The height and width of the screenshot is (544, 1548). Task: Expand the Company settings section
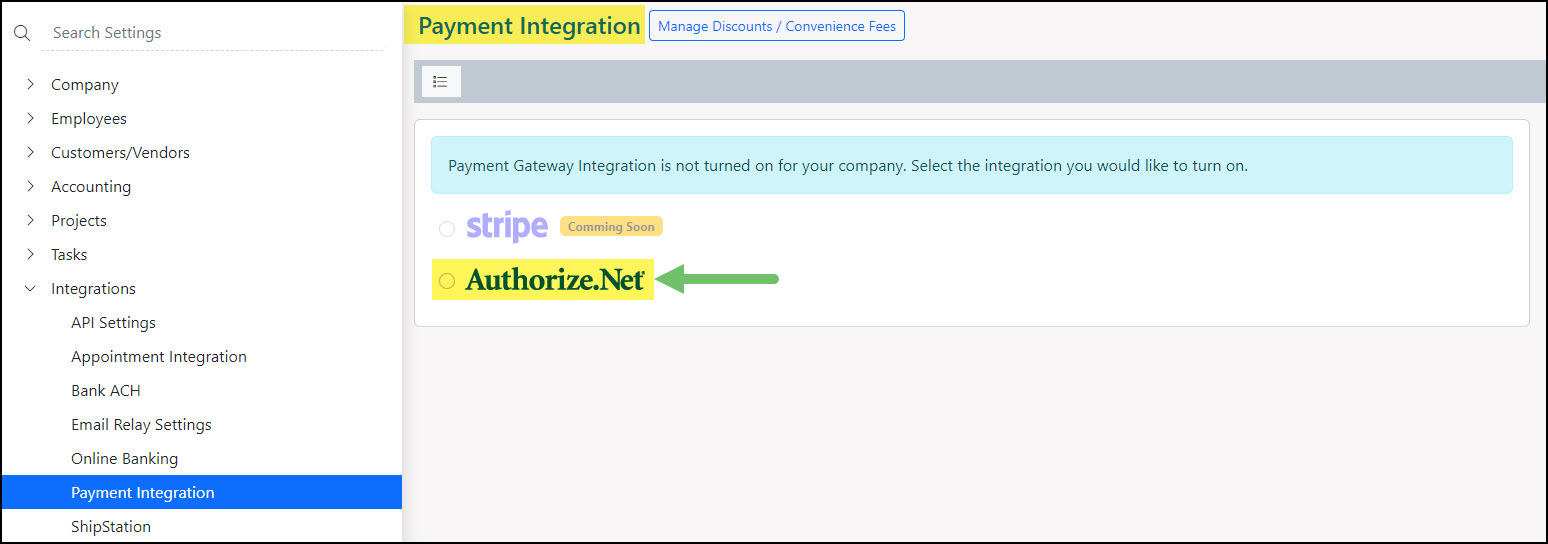30,85
